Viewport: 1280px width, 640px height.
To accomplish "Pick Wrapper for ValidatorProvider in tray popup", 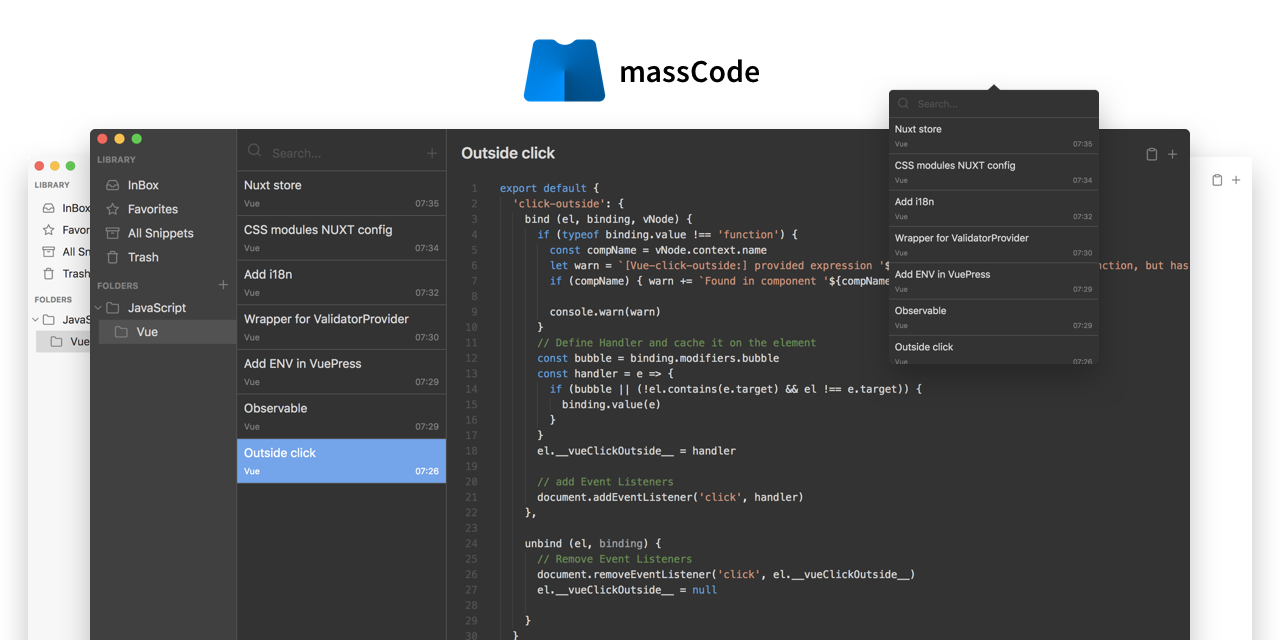I will coord(993,245).
